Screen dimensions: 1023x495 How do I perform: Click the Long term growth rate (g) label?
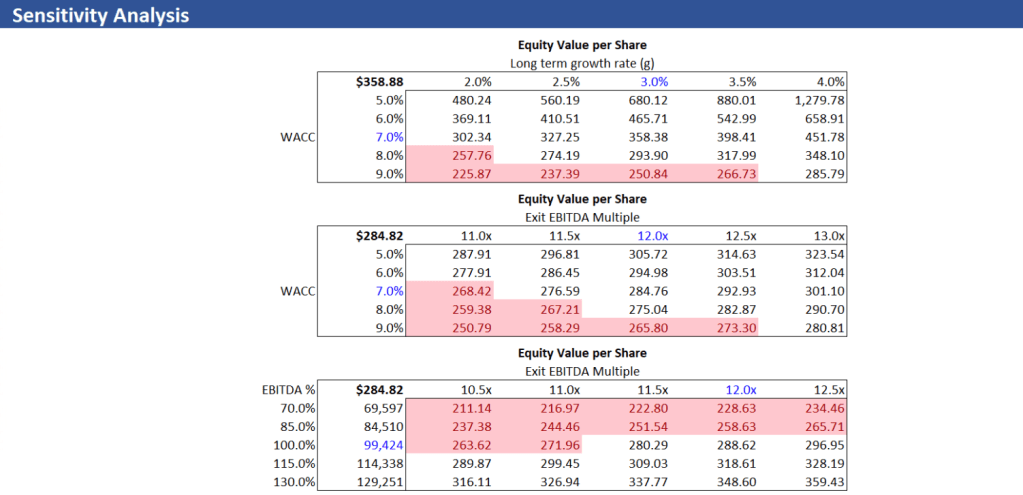click(x=582, y=63)
